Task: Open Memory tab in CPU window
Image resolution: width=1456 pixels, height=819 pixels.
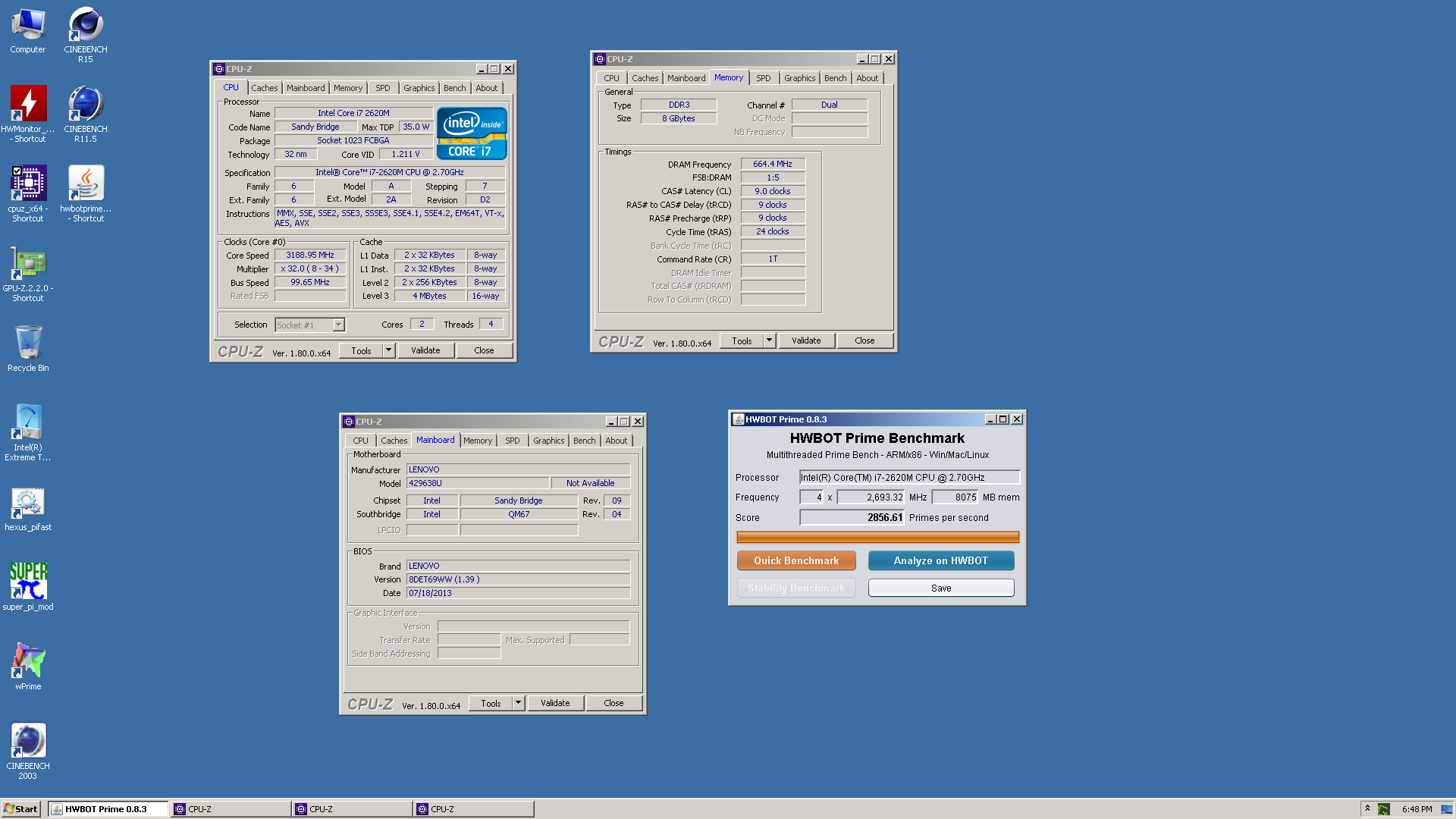Action: 348,88
